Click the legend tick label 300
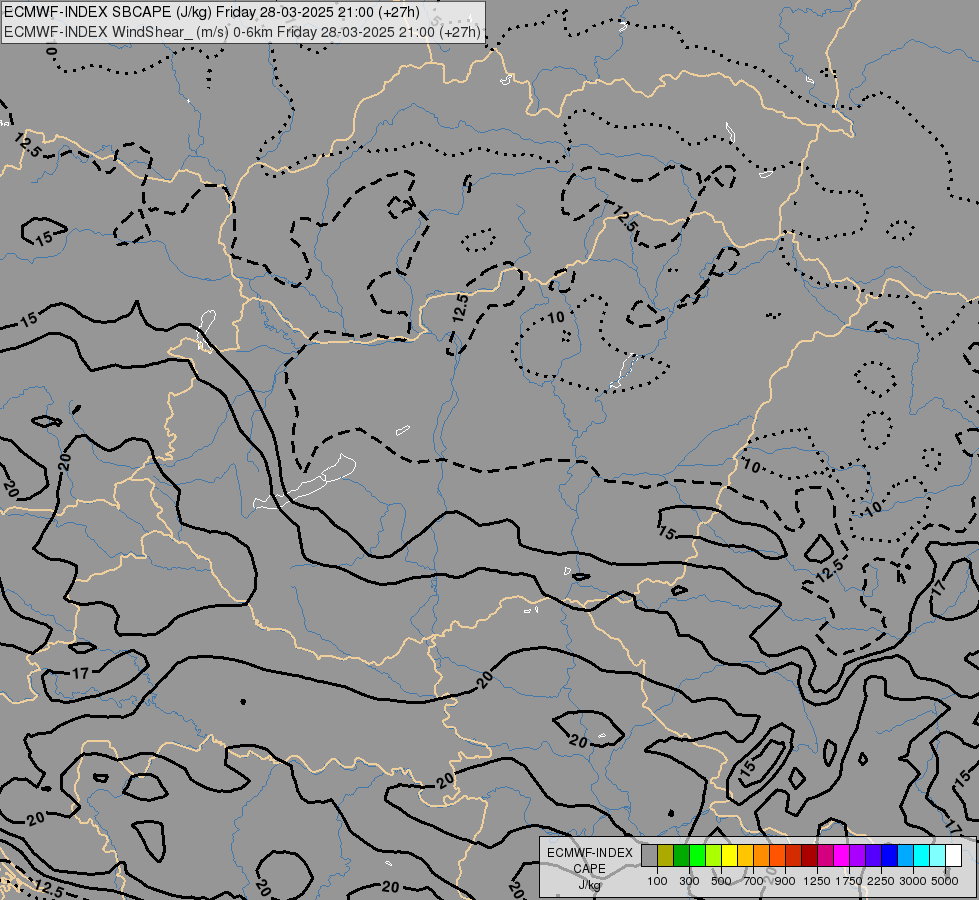The width and height of the screenshot is (979, 900). click(689, 881)
